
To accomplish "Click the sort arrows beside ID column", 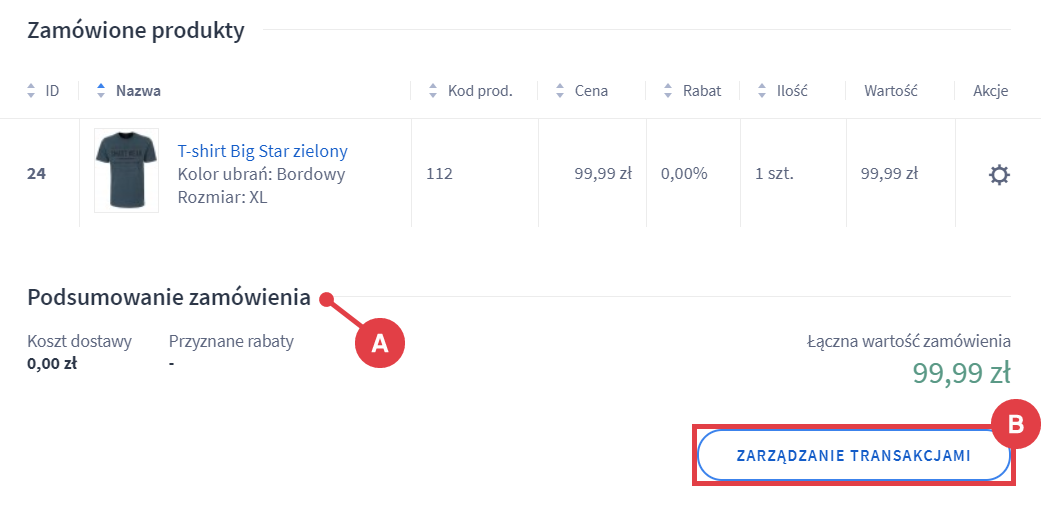I will tap(31, 91).
